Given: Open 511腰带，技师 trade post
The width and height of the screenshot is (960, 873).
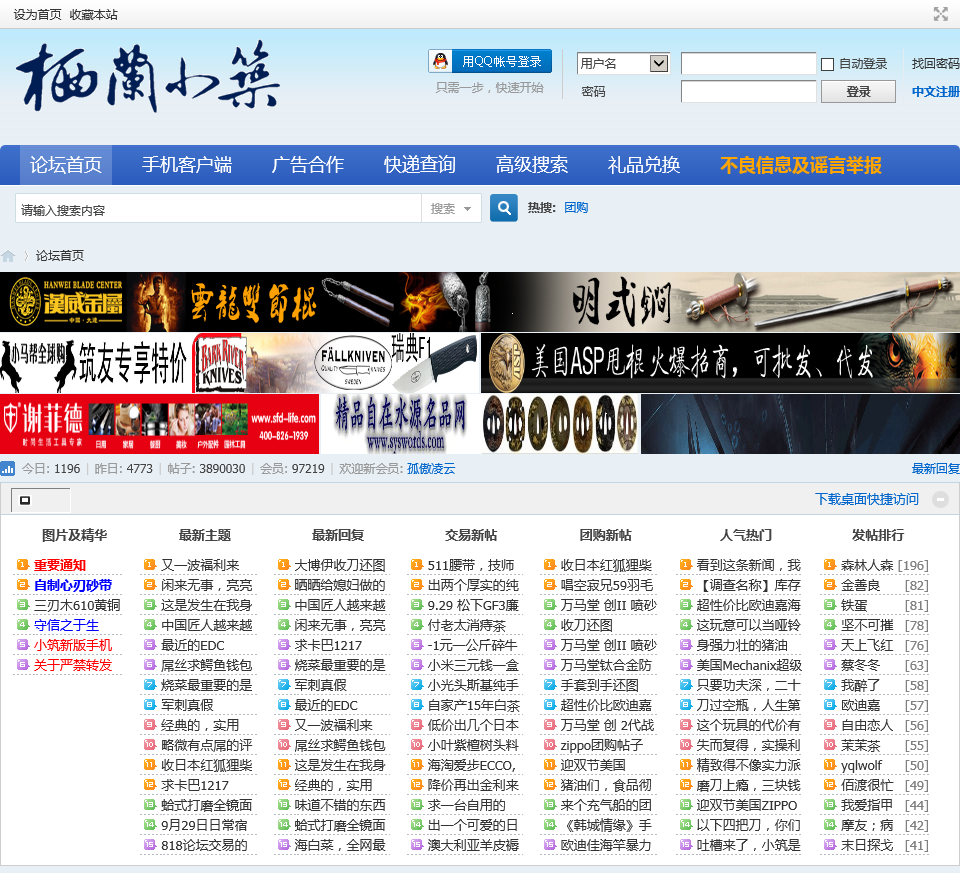Looking at the screenshot, I should 471,565.
